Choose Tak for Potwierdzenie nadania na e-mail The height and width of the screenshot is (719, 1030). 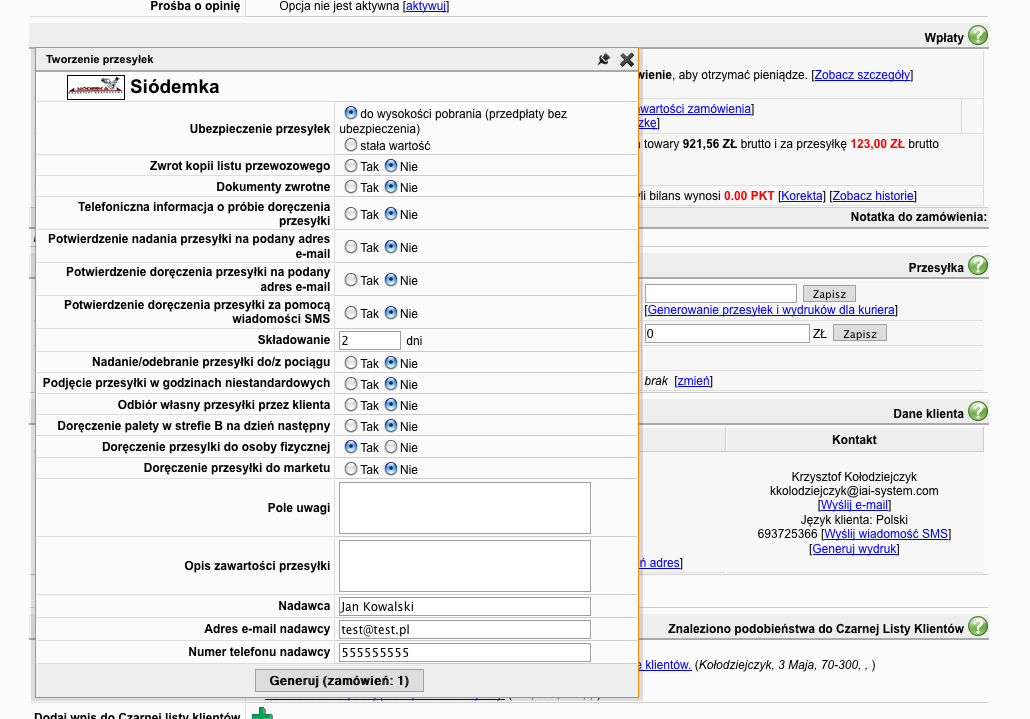tap(351, 247)
